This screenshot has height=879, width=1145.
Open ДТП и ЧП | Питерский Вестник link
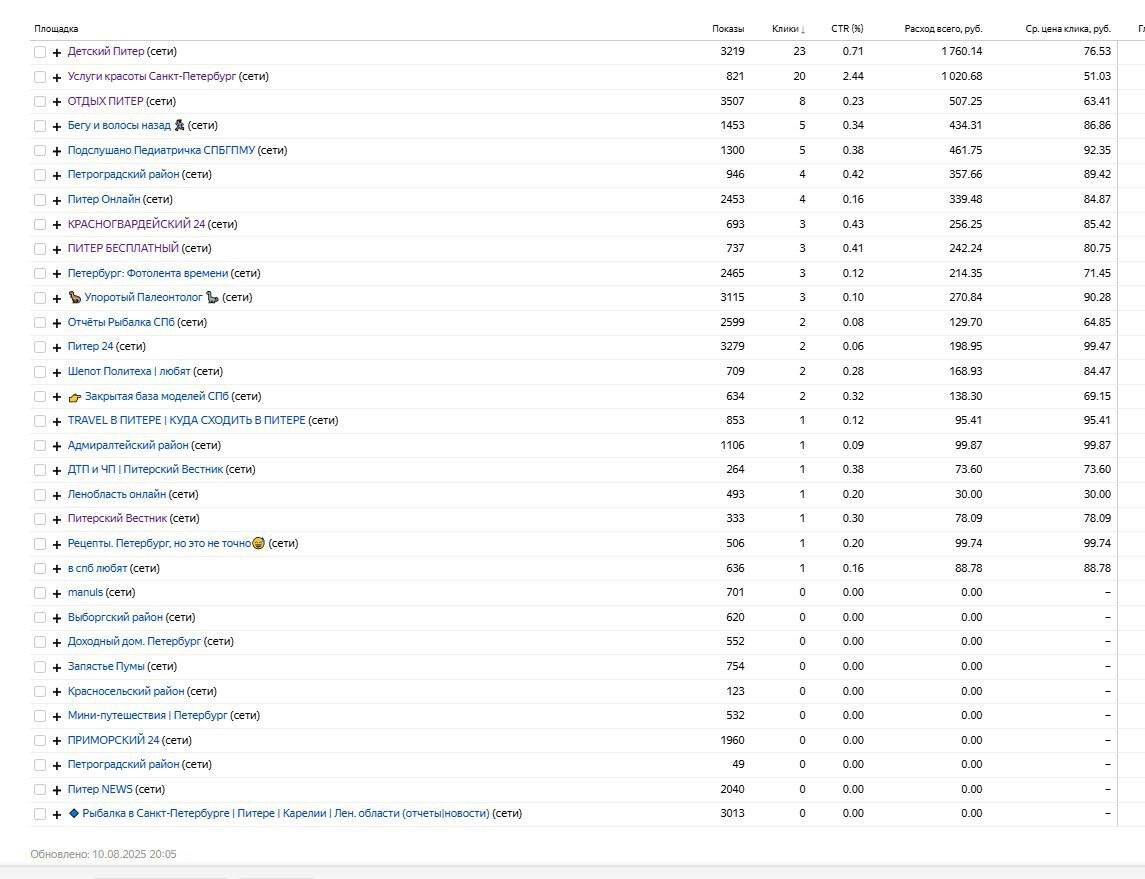pyautogui.click(x=145, y=469)
